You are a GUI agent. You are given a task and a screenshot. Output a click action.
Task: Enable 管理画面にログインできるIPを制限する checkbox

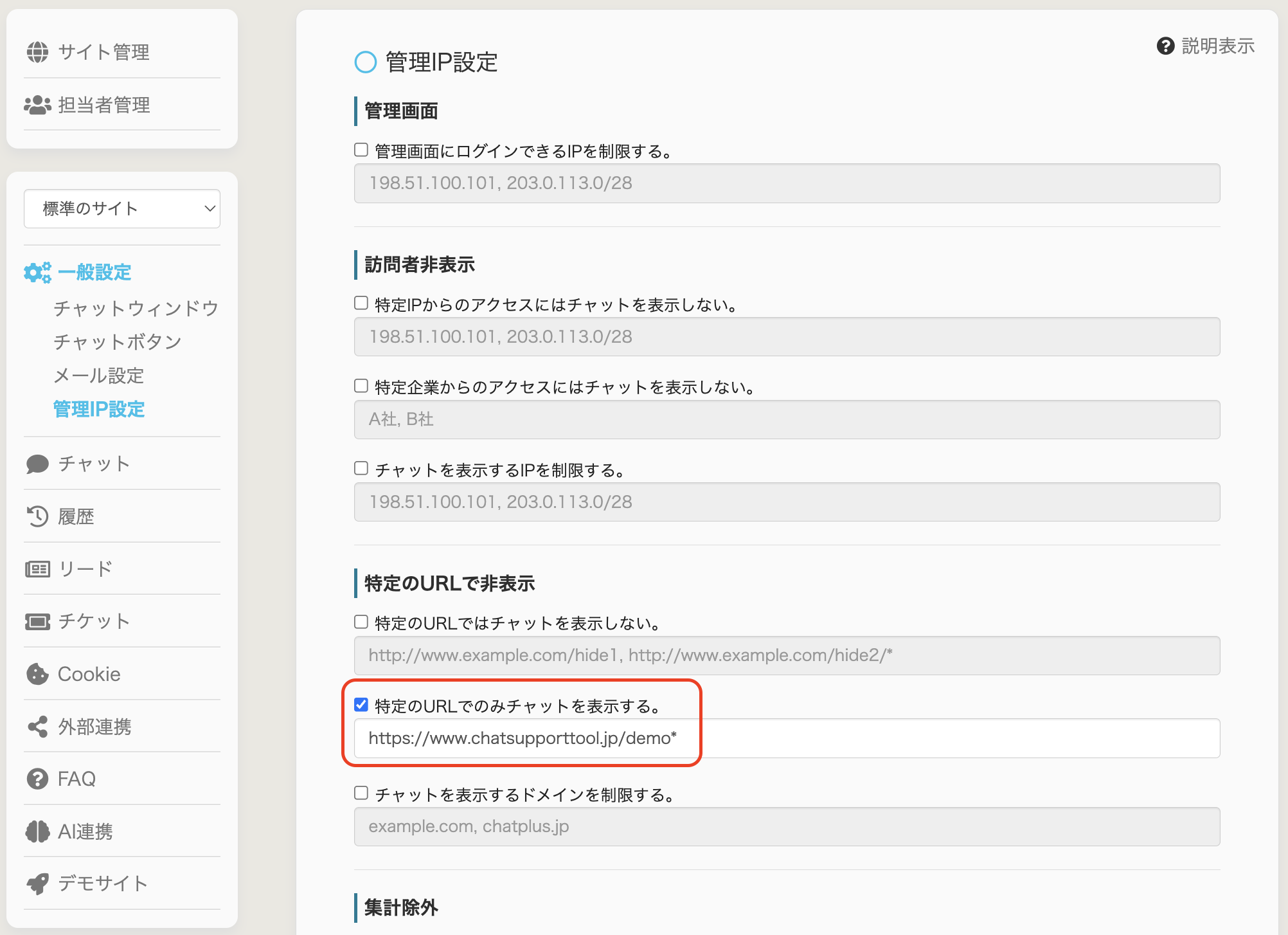(361, 150)
